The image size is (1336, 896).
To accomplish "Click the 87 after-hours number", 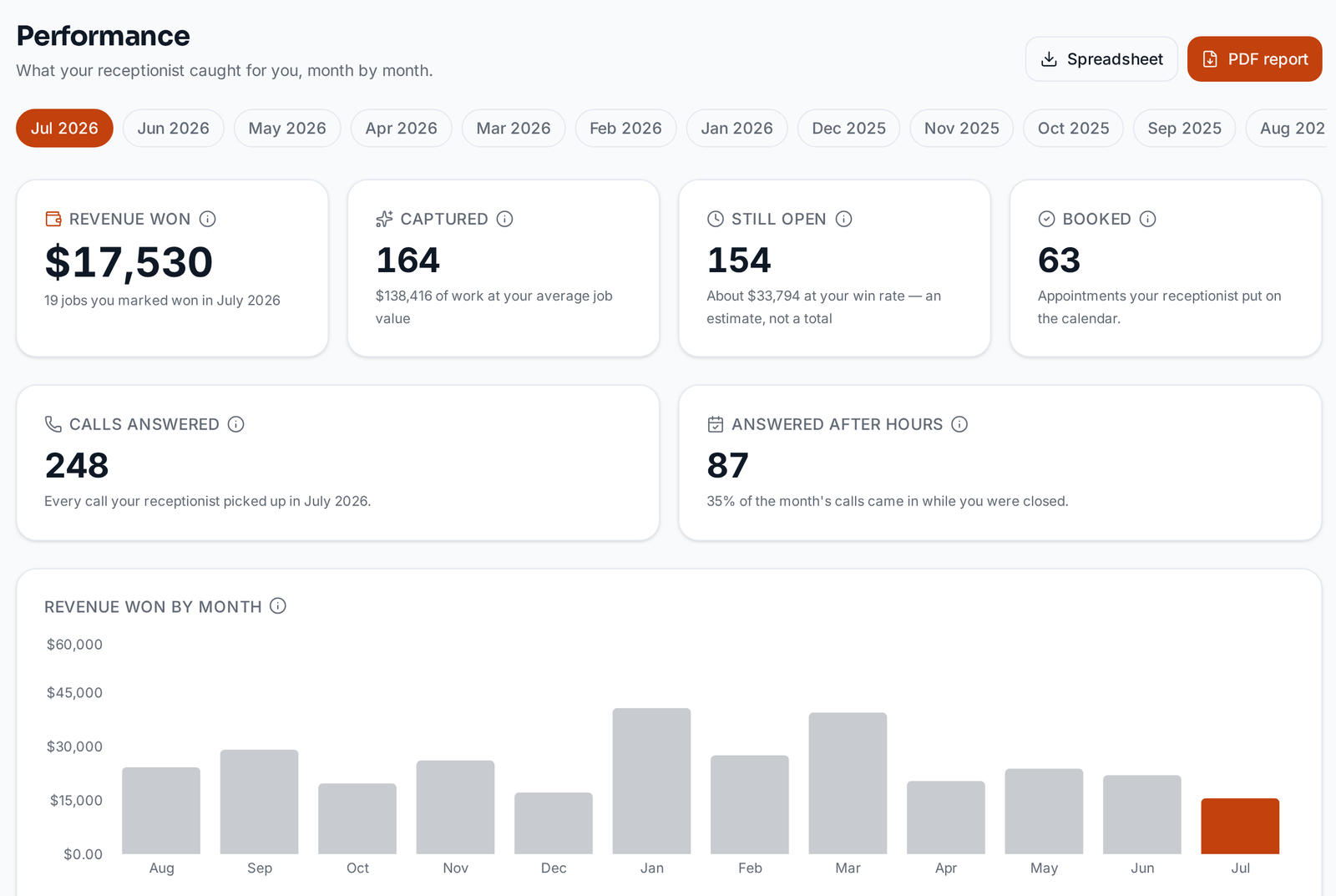I will [728, 466].
